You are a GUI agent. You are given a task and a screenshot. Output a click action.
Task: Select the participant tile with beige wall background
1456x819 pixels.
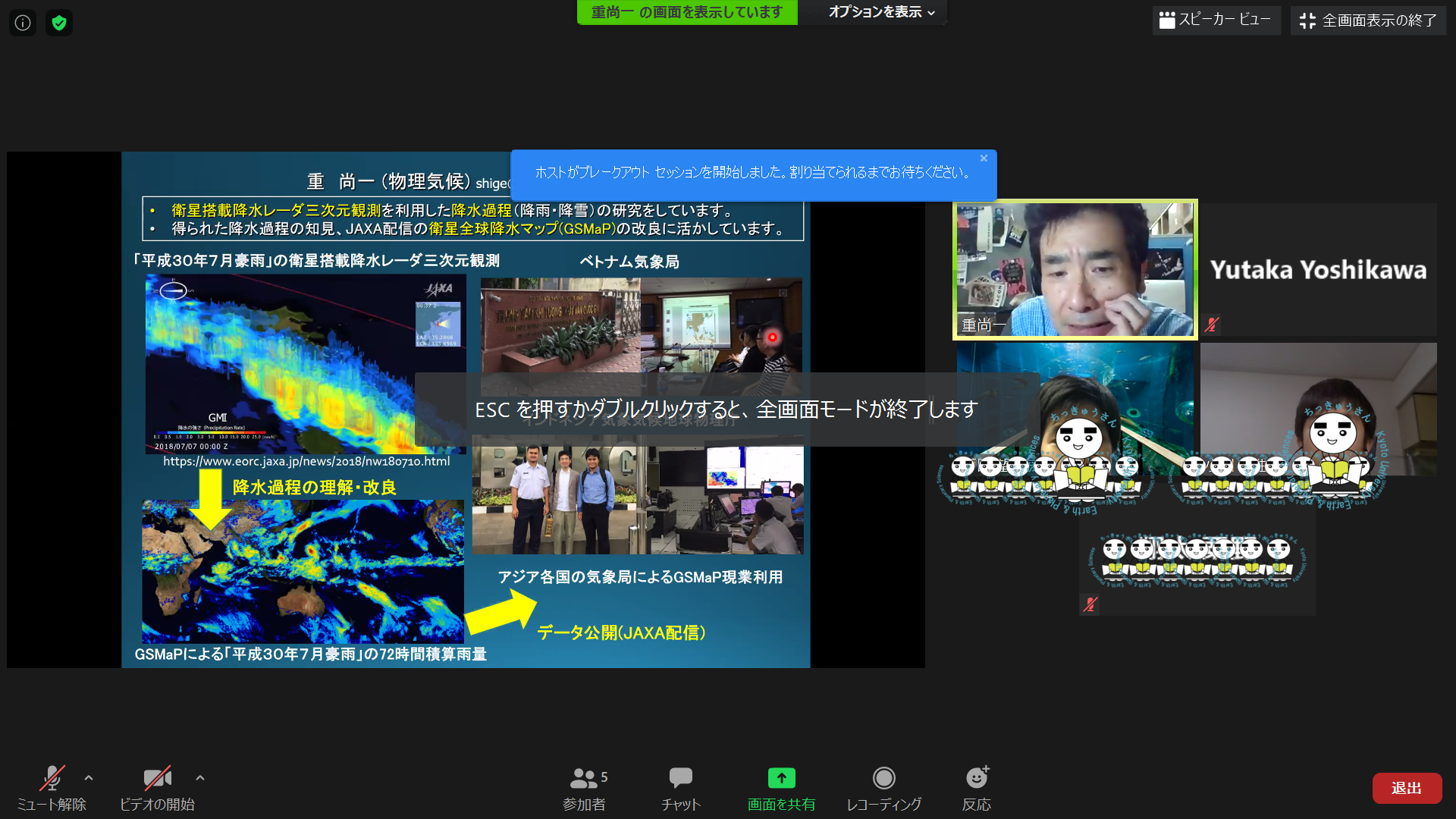(x=1319, y=409)
